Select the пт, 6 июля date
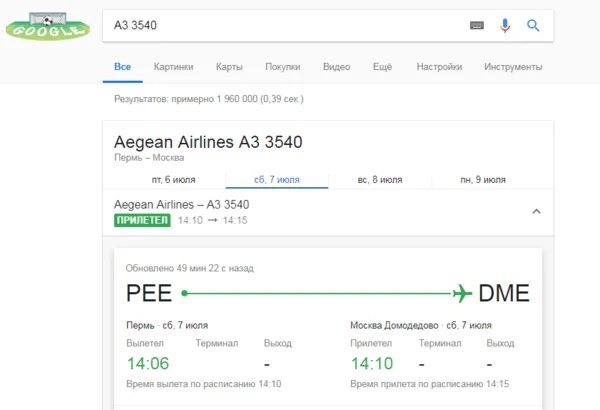The width and height of the screenshot is (600, 410). [173, 180]
